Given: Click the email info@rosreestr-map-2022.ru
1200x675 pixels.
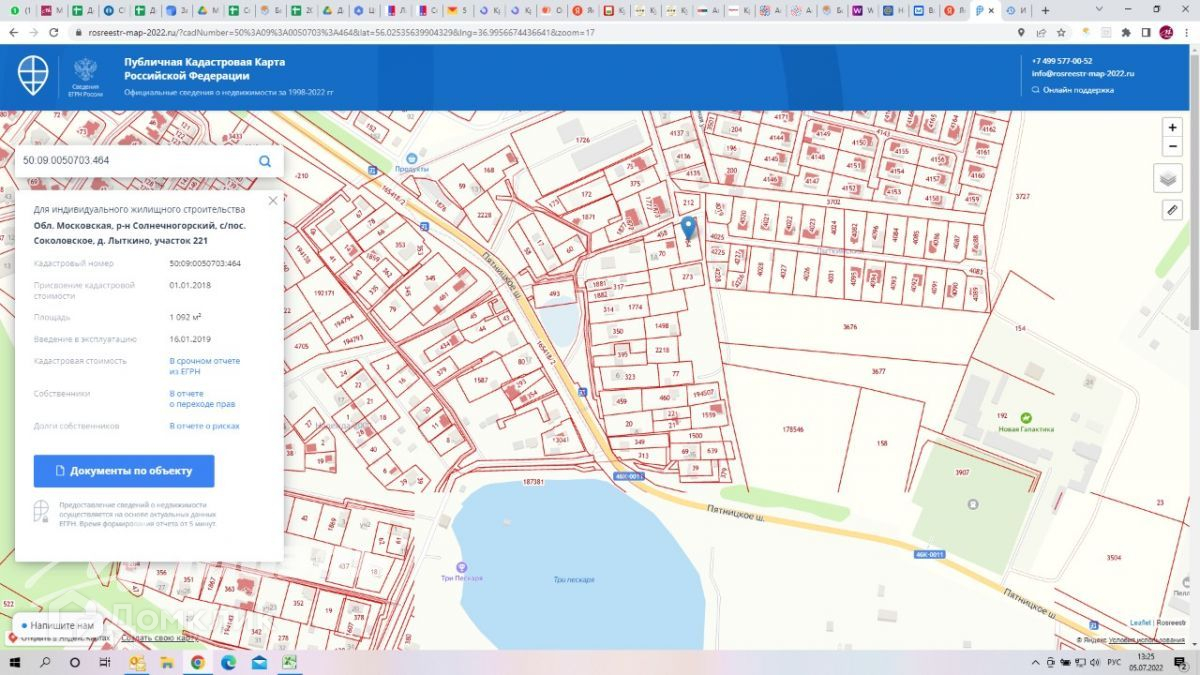Looking at the screenshot, I should click(x=1083, y=73).
